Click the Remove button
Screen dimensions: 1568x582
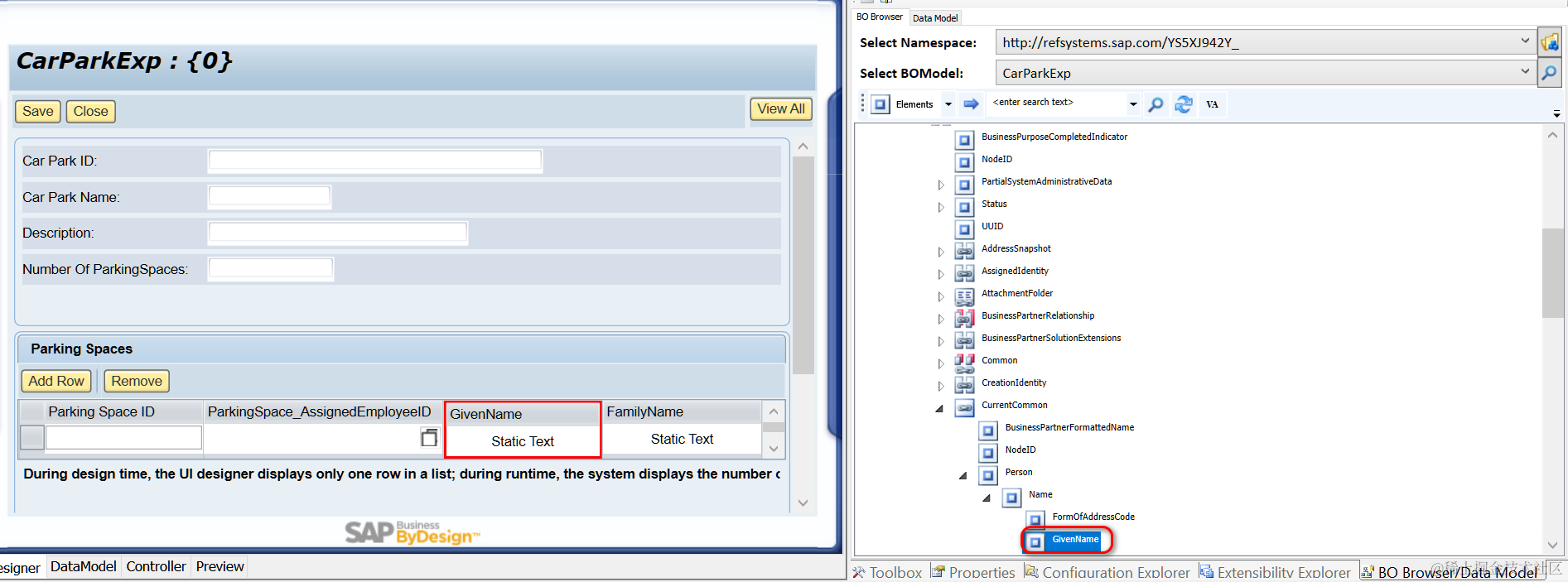[x=137, y=381]
